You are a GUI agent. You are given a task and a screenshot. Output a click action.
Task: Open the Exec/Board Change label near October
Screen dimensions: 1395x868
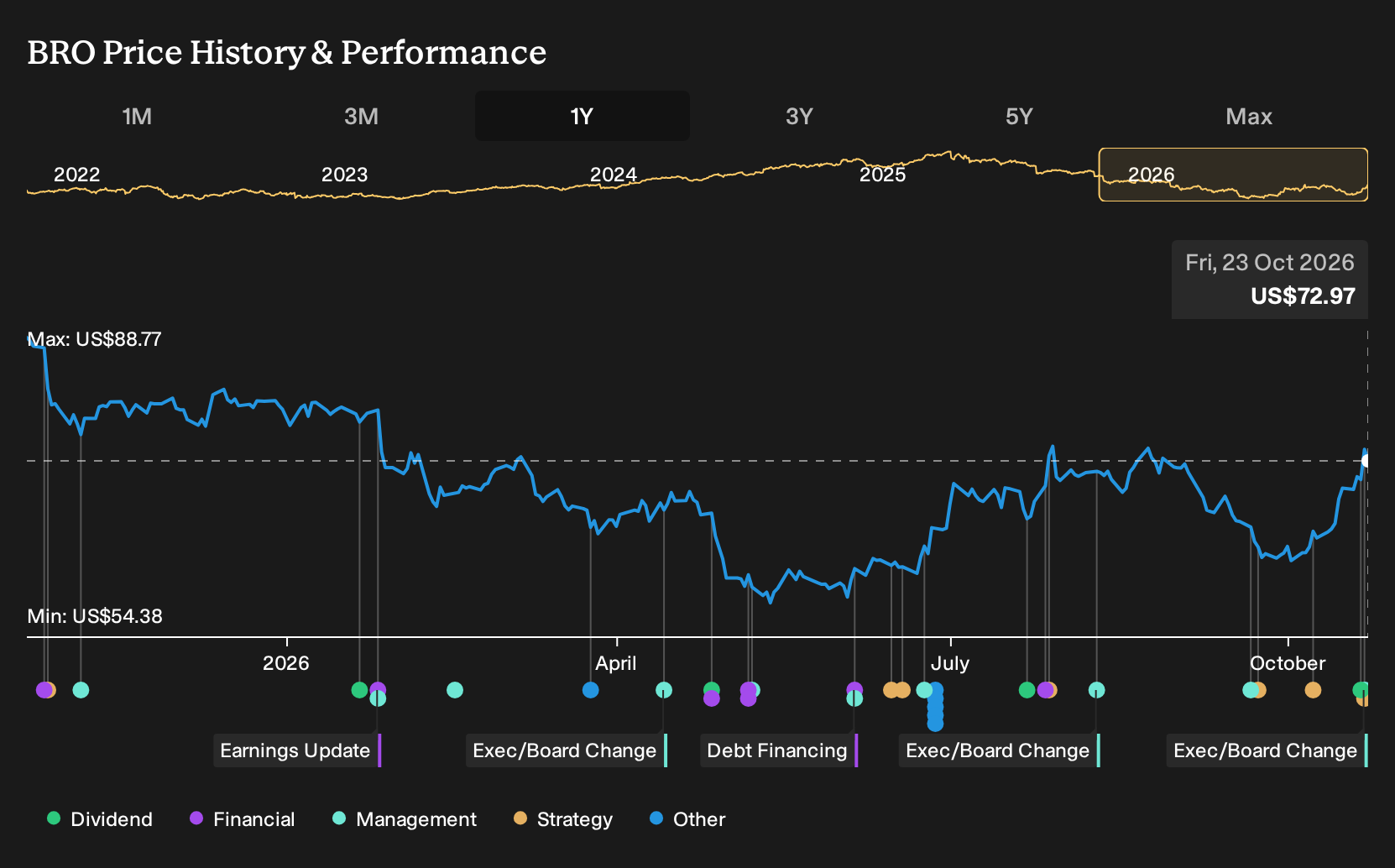click(x=1267, y=750)
